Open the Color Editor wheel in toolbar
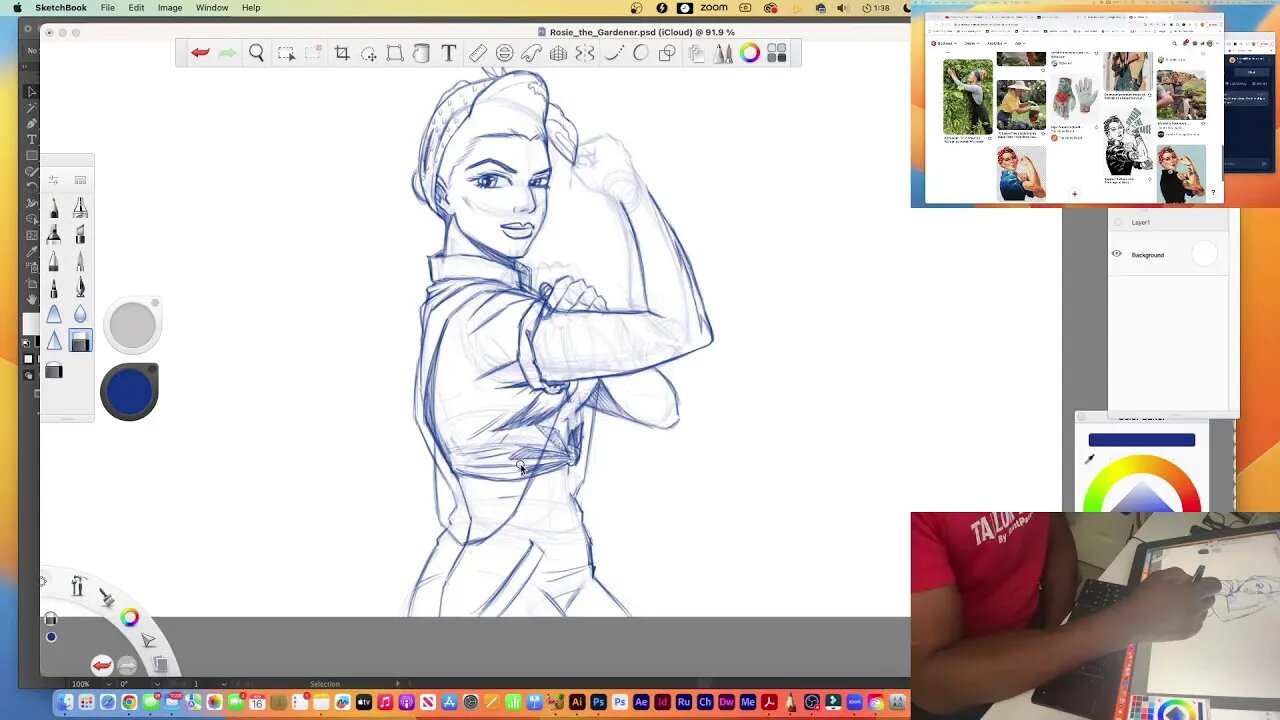1280x720 pixels. [x=749, y=53]
